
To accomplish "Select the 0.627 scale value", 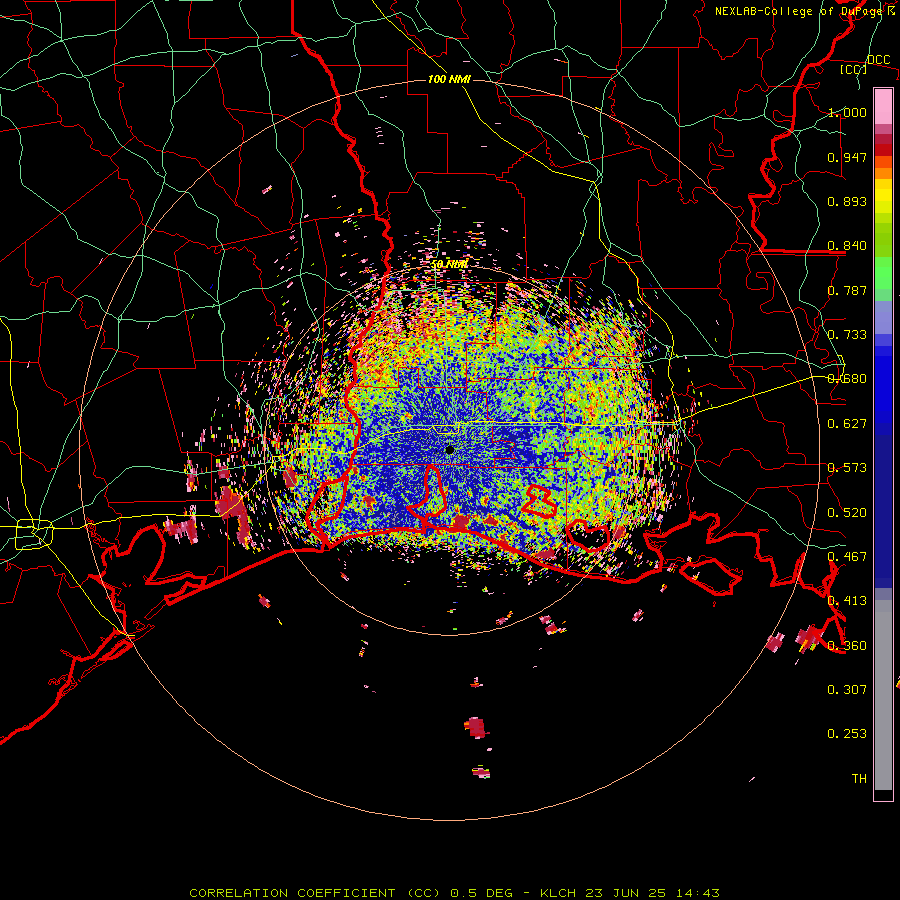I will click(847, 424).
